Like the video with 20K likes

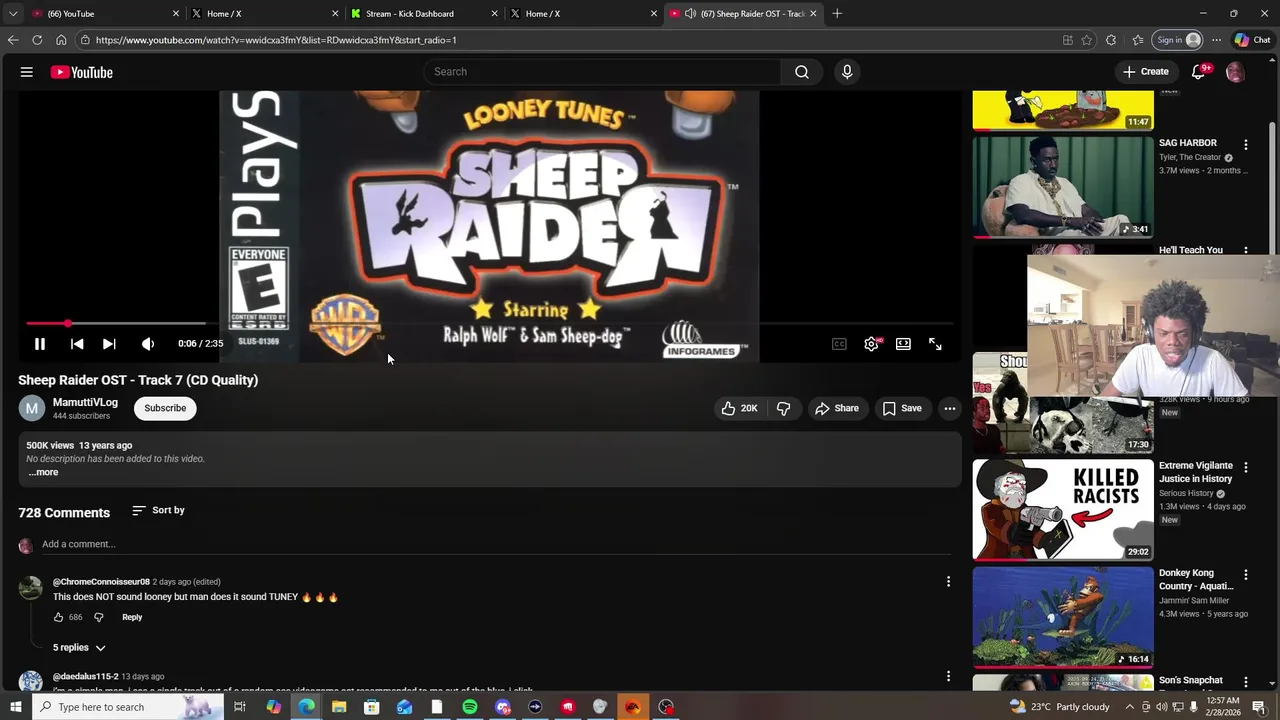point(740,408)
